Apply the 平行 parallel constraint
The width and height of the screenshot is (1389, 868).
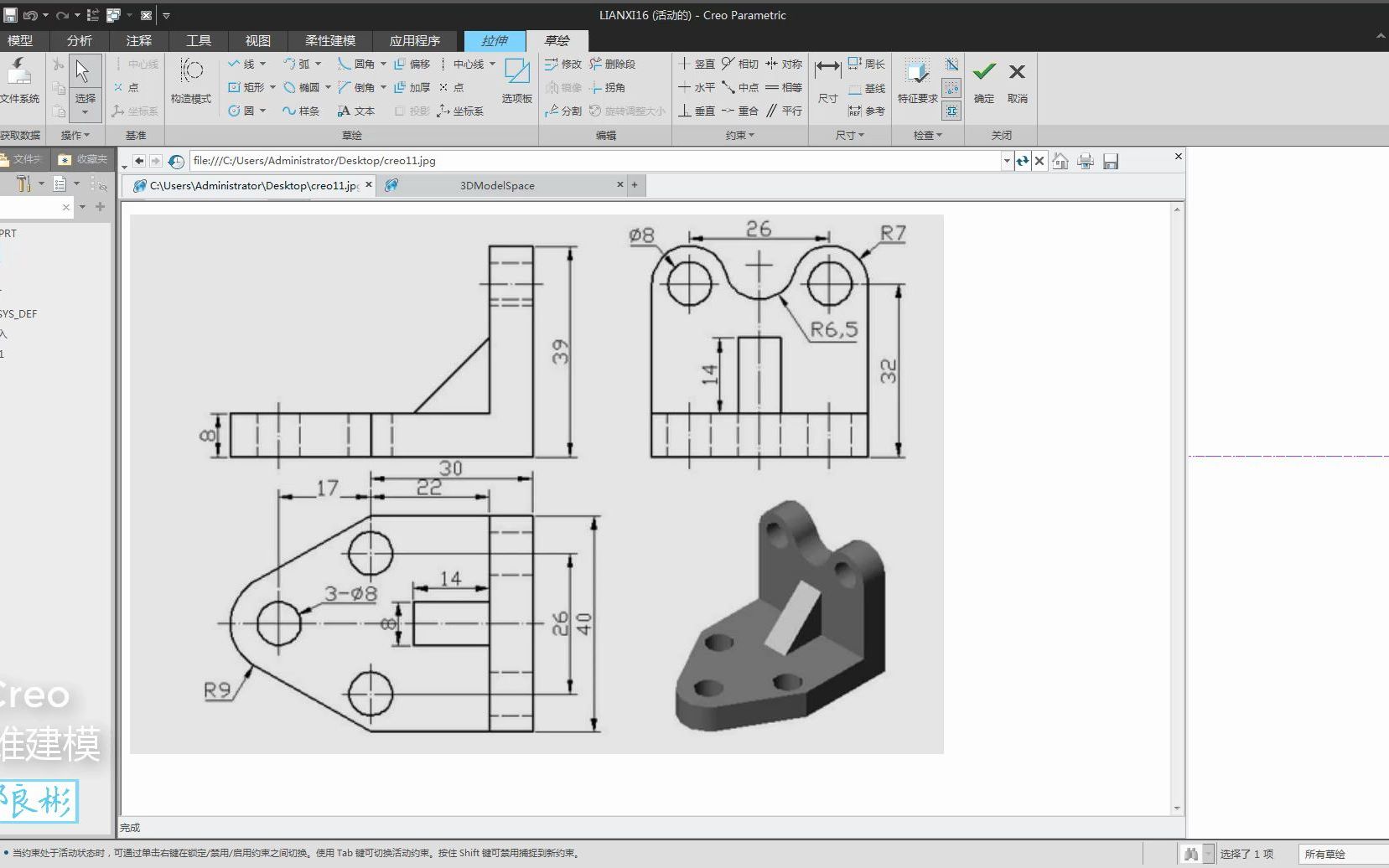[784, 111]
